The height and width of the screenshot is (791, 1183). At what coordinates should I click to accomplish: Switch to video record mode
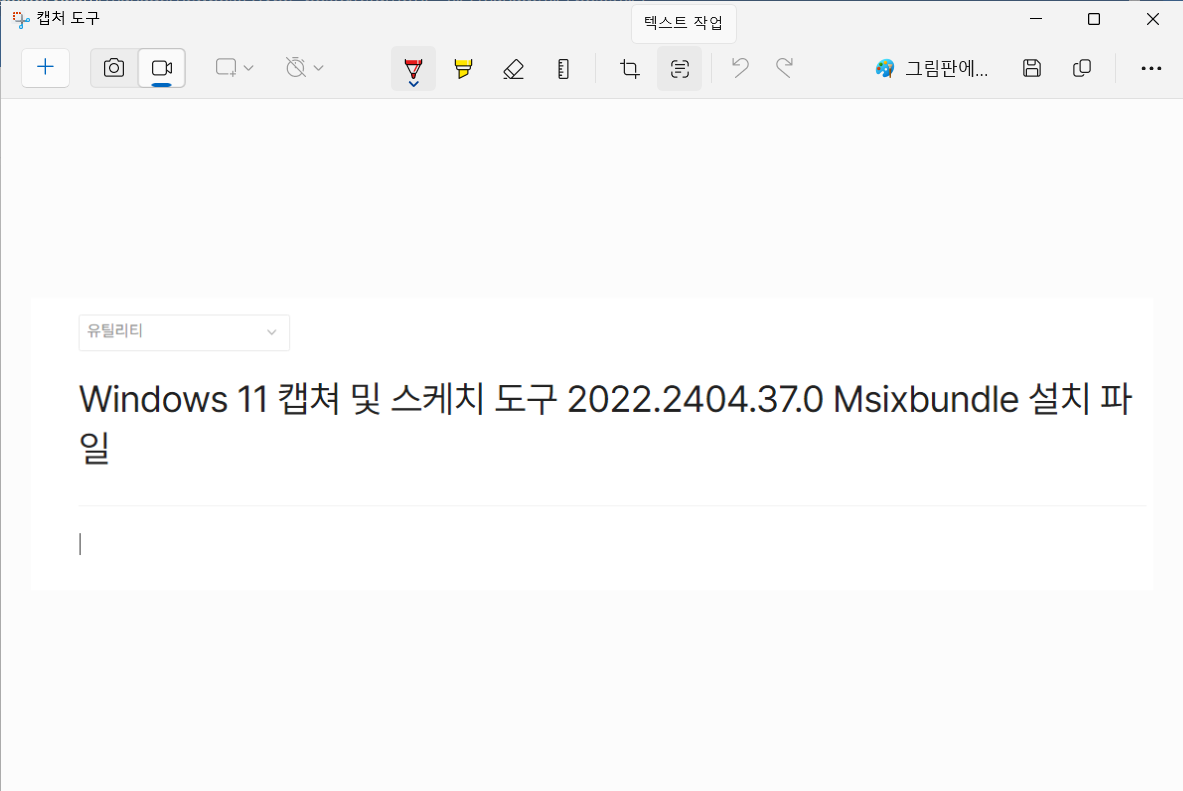pyautogui.click(x=161, y=68)
